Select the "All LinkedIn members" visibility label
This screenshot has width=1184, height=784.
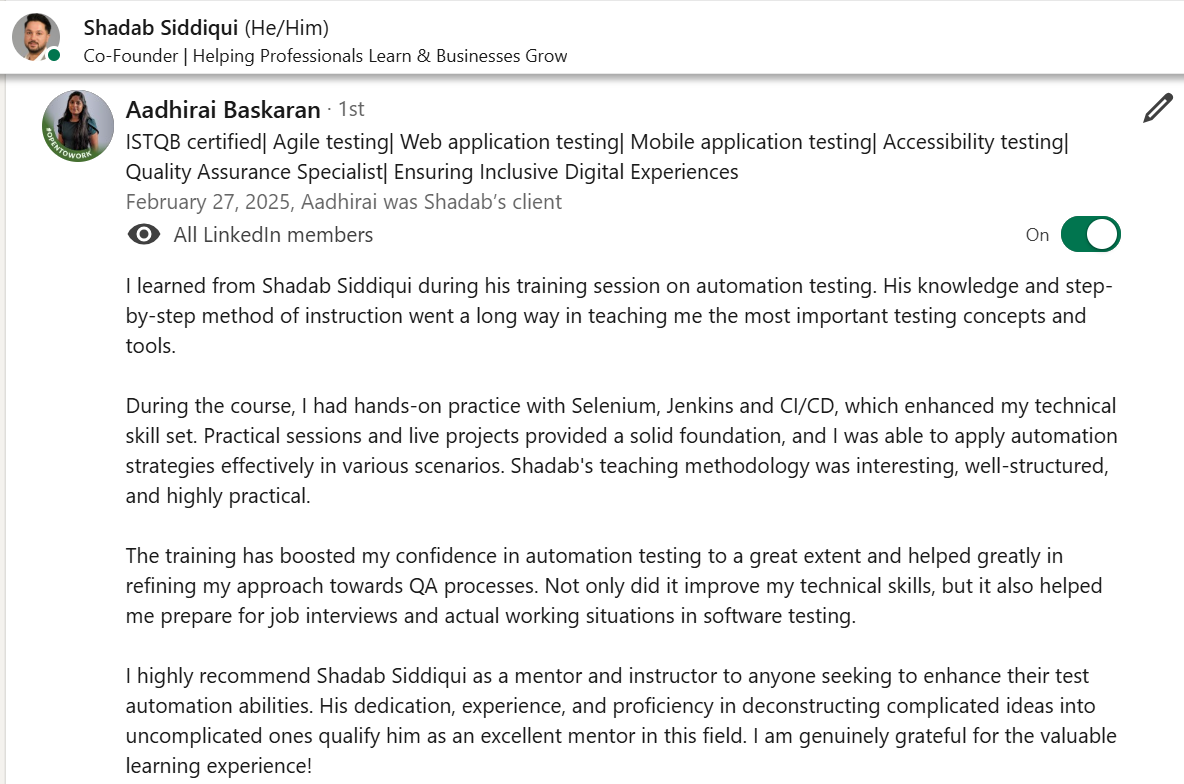pos(273,235)
